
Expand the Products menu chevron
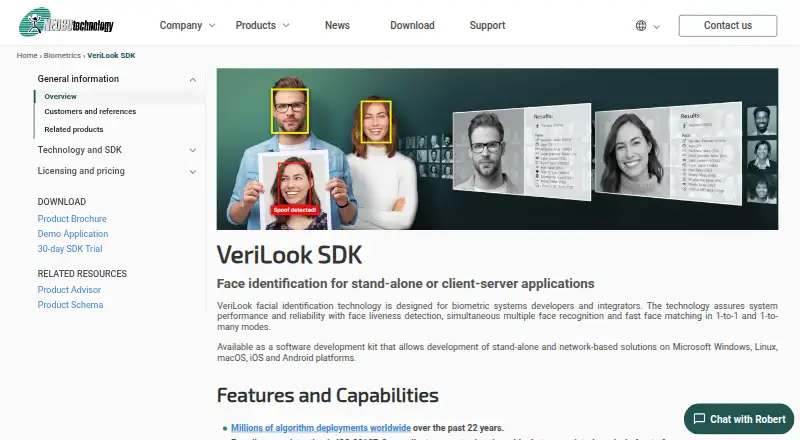(x=286, y=26)
